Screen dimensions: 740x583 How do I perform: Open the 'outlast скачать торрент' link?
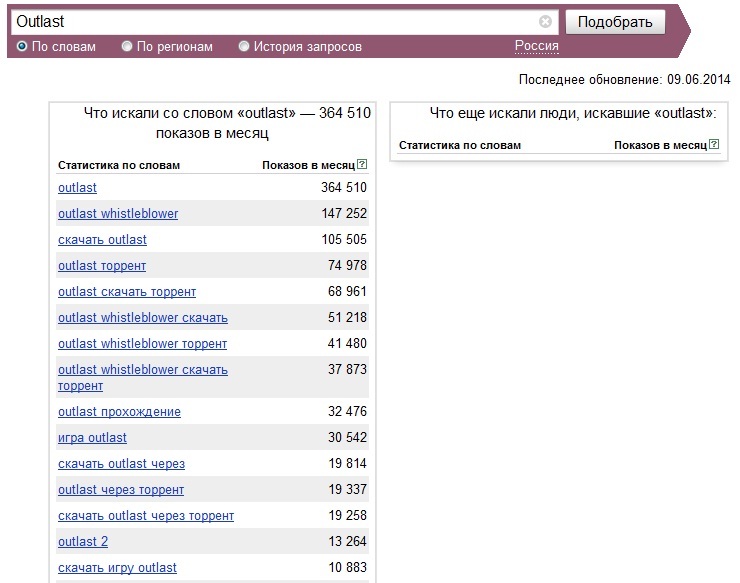127,292
